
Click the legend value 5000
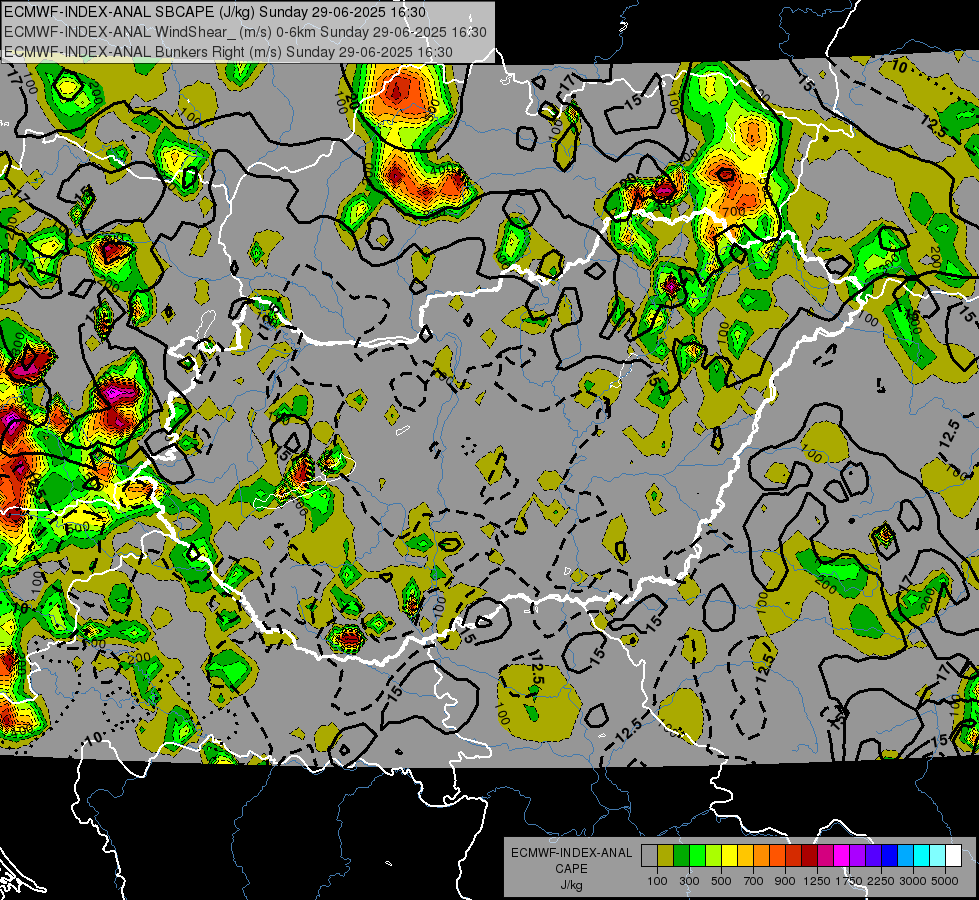pos(945,881)
